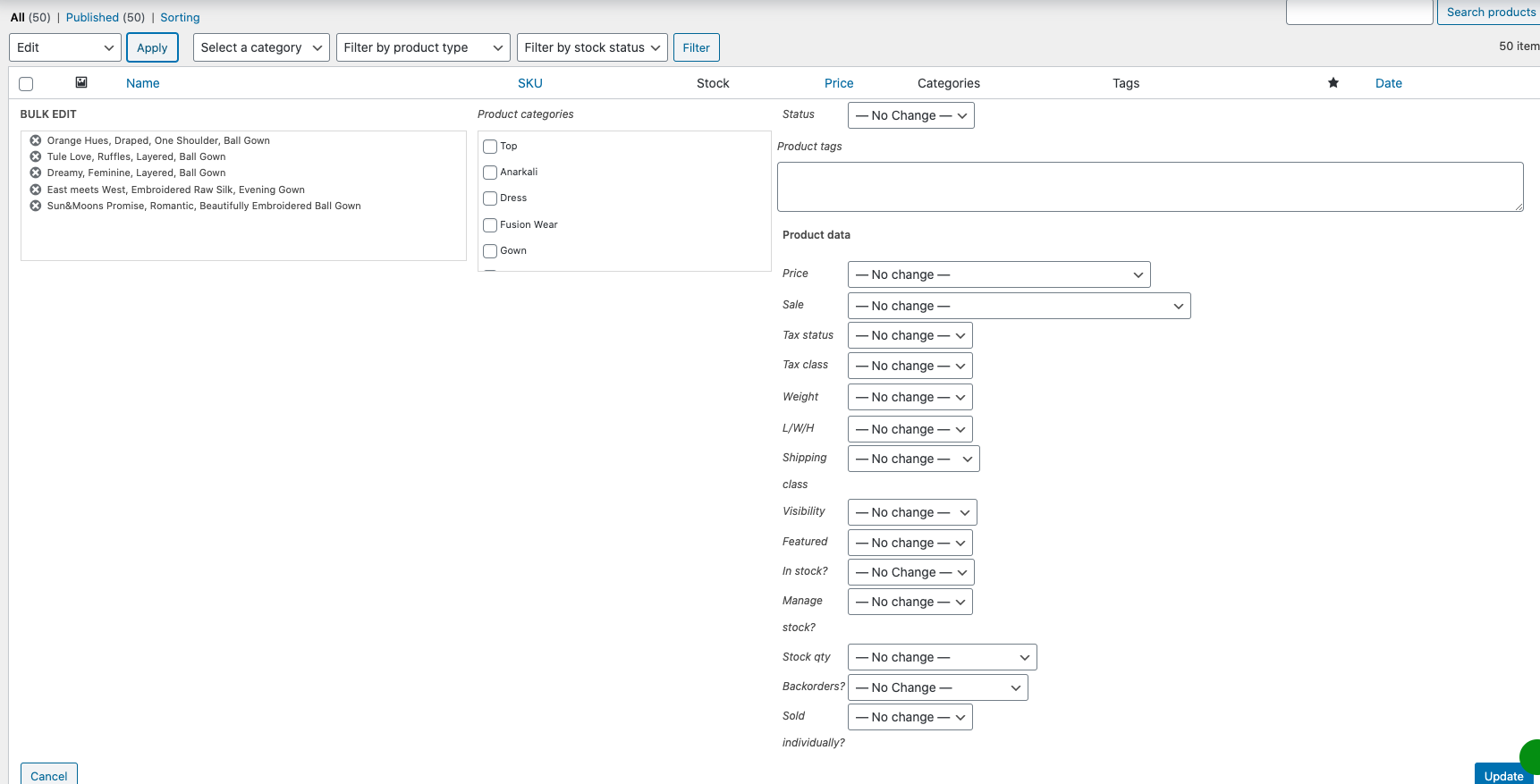The image size is (1540, 784).
Task: Check the Dress category
Action: coord(490,198)
